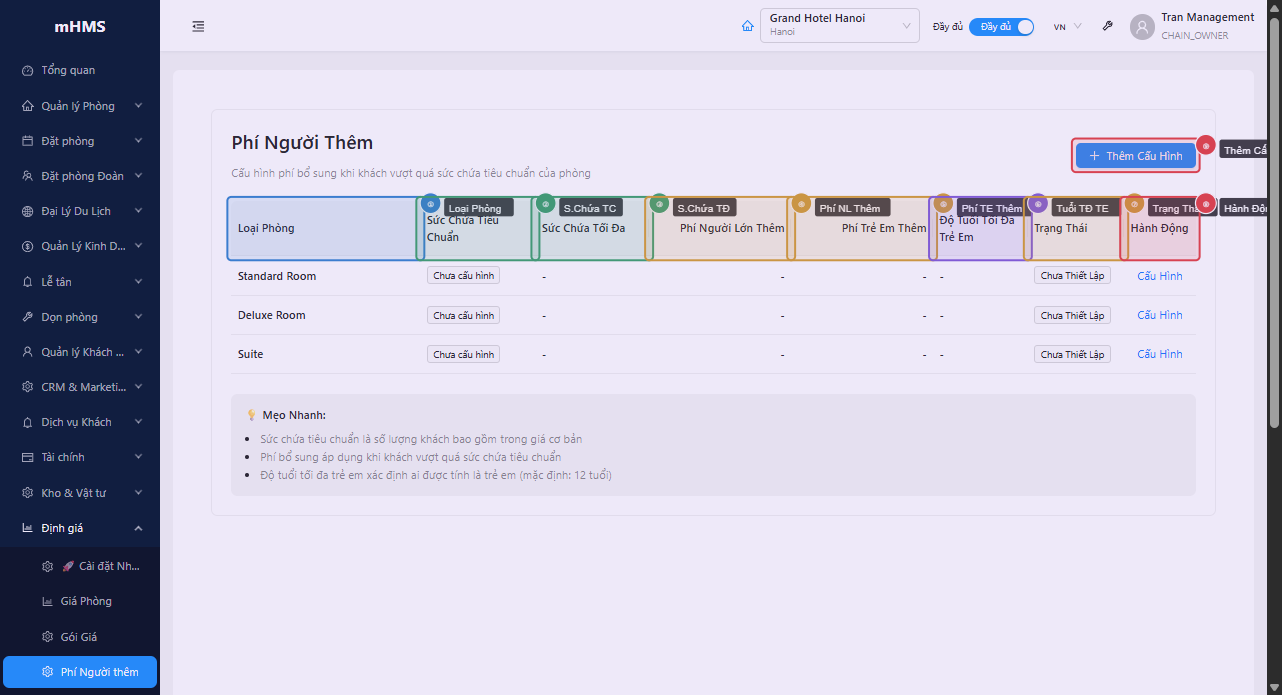1282x695 pixels.
Task: Click the home icon beside hotel selector
Action: [747, 27]
